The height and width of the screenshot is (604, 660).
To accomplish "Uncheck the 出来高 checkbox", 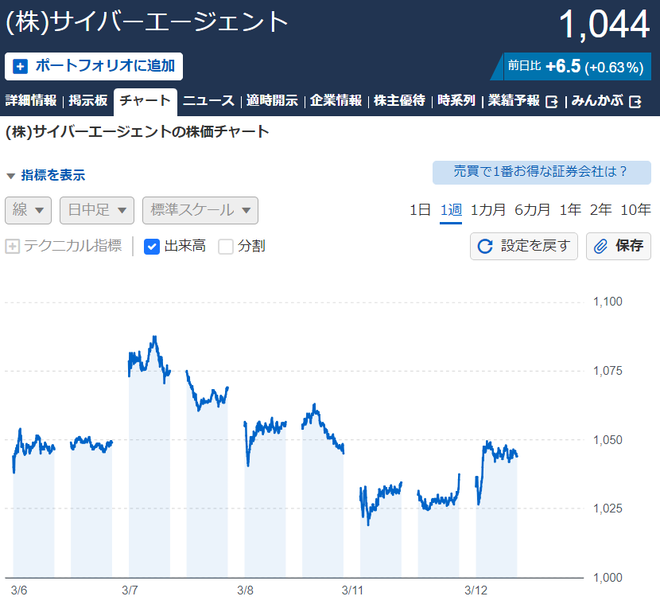I will tap(152, 247).
